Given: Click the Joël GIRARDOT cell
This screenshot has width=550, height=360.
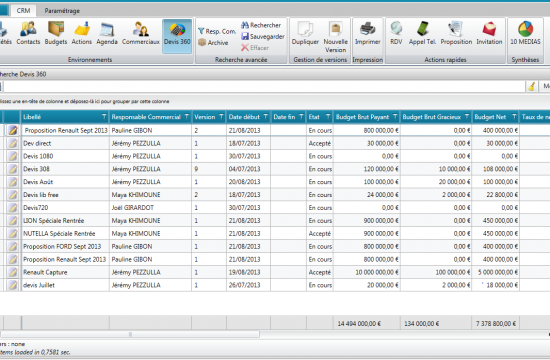Looking at the screenshot, I should [x=150, y=208].
